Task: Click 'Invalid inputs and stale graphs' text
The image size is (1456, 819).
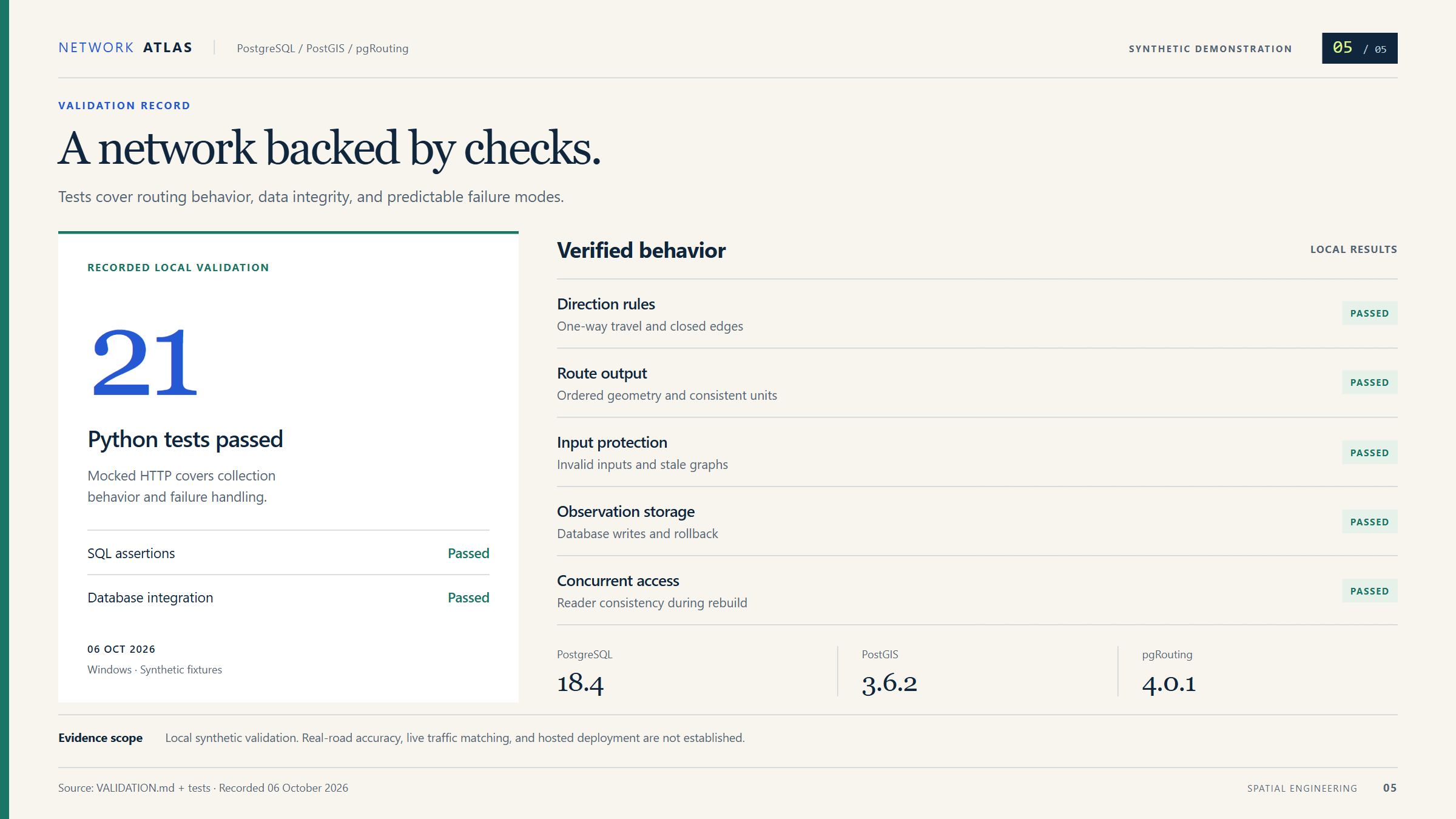Action: click(642, 465)
